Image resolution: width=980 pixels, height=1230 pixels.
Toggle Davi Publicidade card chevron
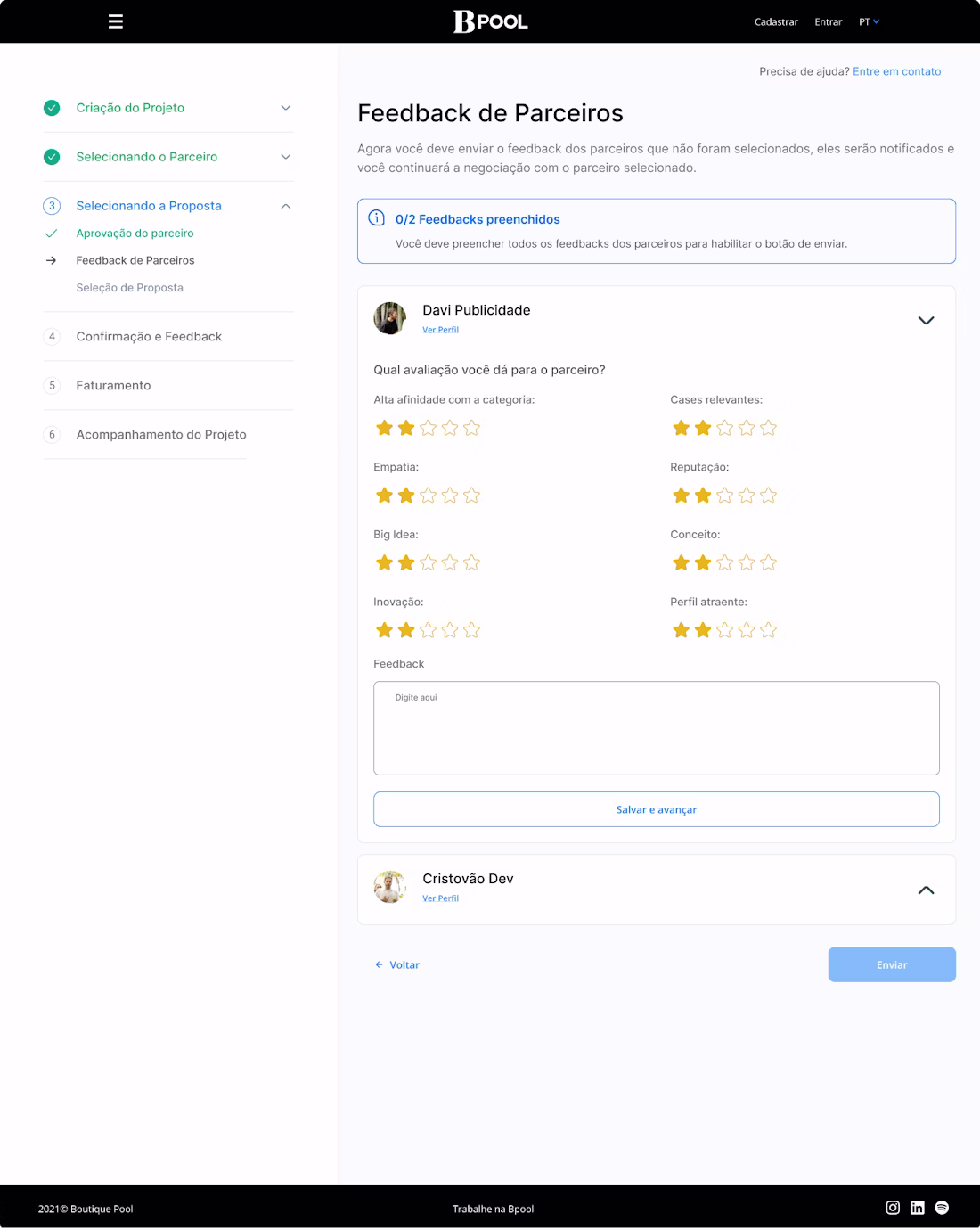(927, 320)
